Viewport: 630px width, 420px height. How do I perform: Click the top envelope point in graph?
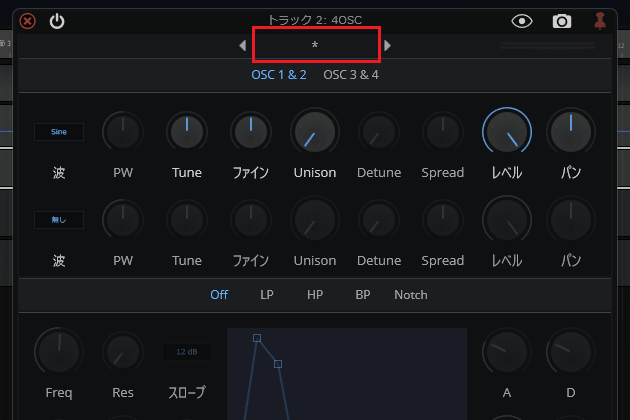pyautogui.click(x=257, y=338)
